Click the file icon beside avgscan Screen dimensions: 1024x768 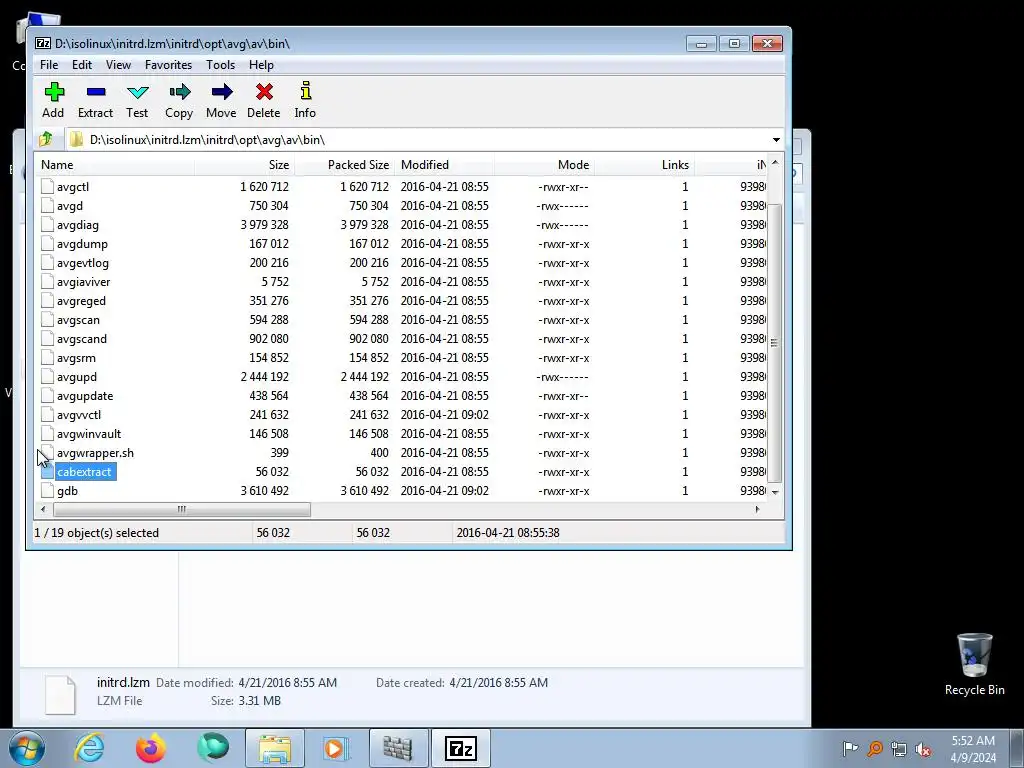(47, 319)
